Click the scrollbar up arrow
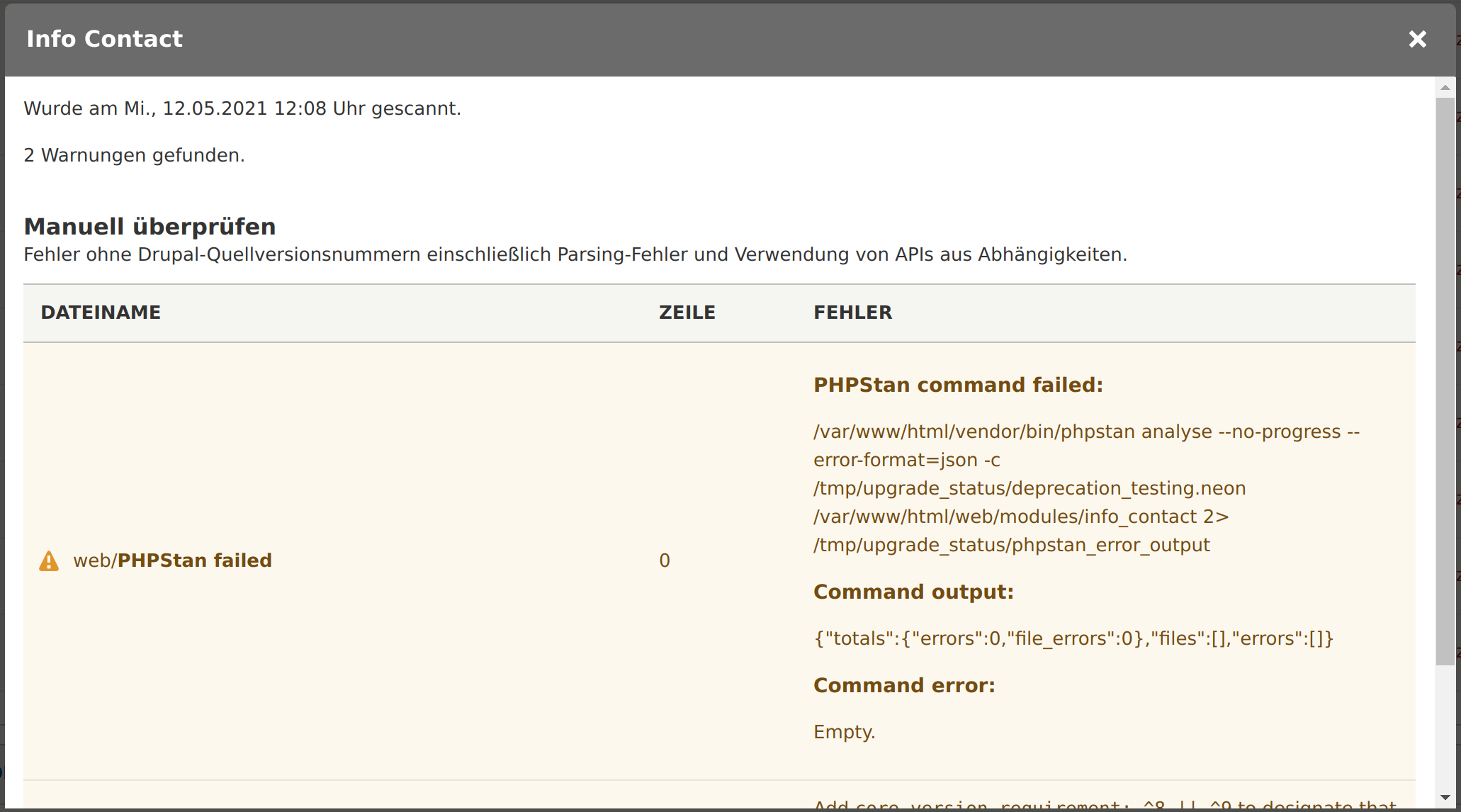This screenshot has height=812, width=1461. pos(1445,87)
